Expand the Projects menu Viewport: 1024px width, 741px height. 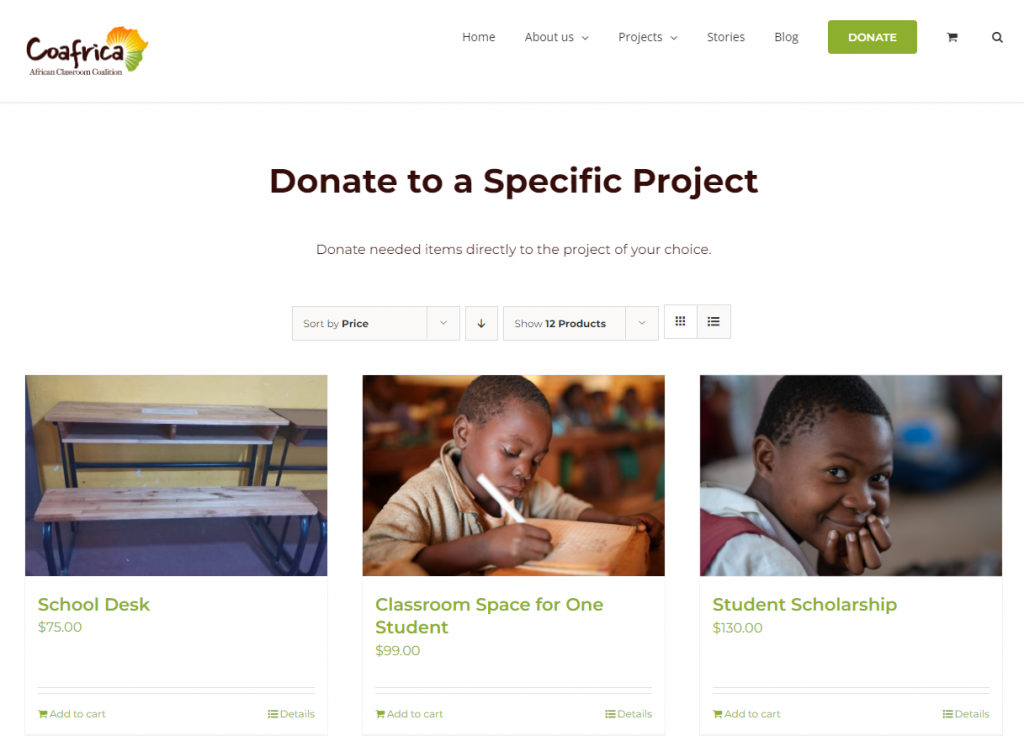click(x=648, y=37)
